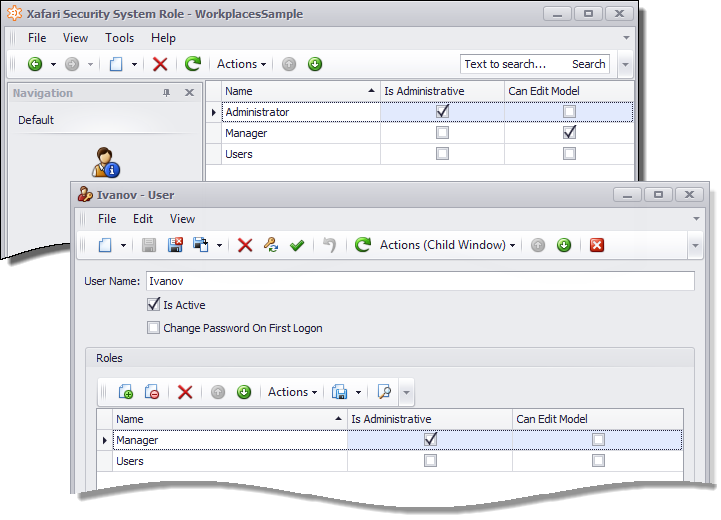Screen dimensions: 721x520
Task: Open New dropdown arrow in Ivanov toolbar
Action: pyautogui.click(x=123, y=246)
